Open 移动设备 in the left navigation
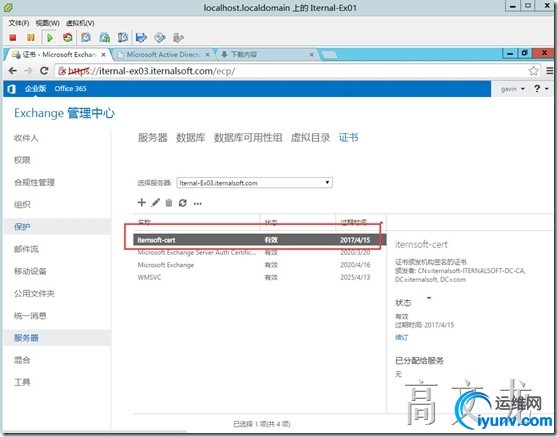Image resolution: width=558 pixels, height=437 pixels. pyautogui.click(x=30, y=271)
